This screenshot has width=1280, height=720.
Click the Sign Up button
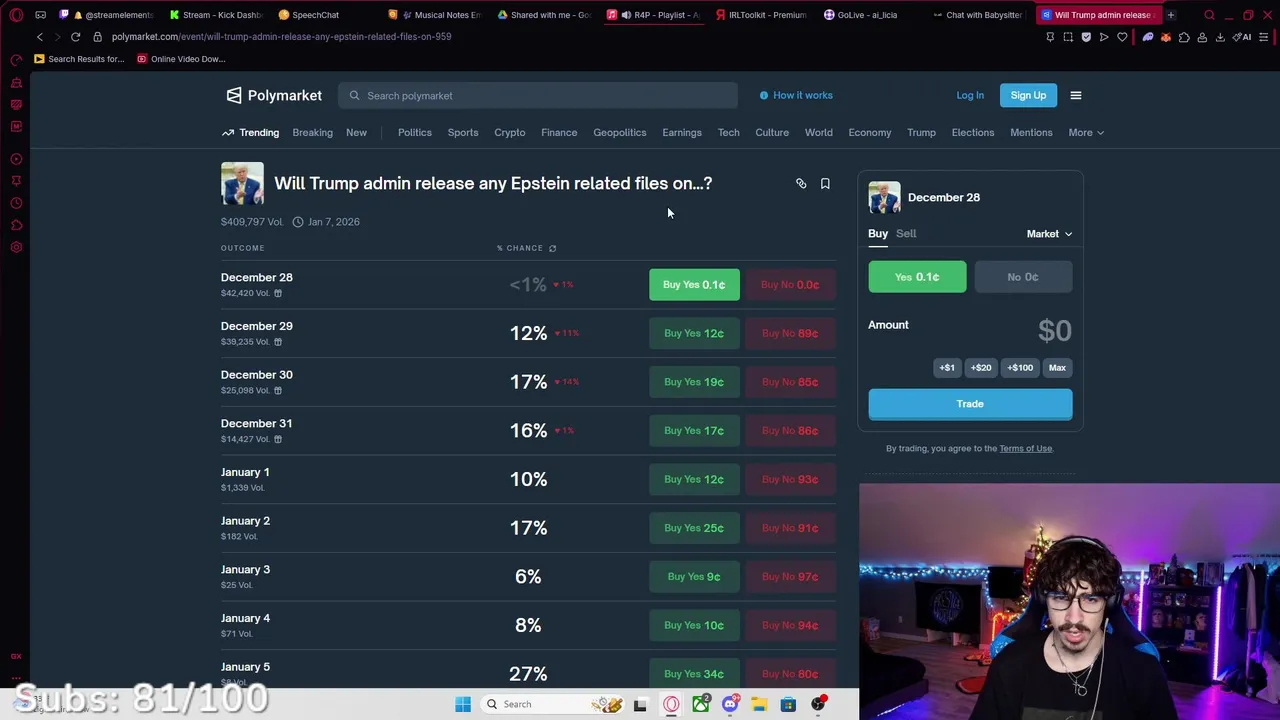tap(1028, 95)
